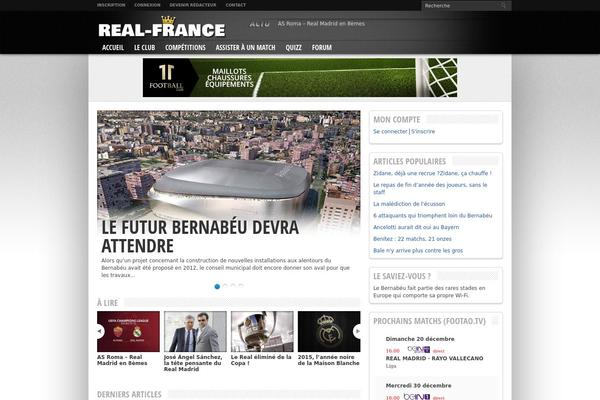Open Le repas de fin d'année article
This screenshot has width=600, height=400.
coord(430,188)
